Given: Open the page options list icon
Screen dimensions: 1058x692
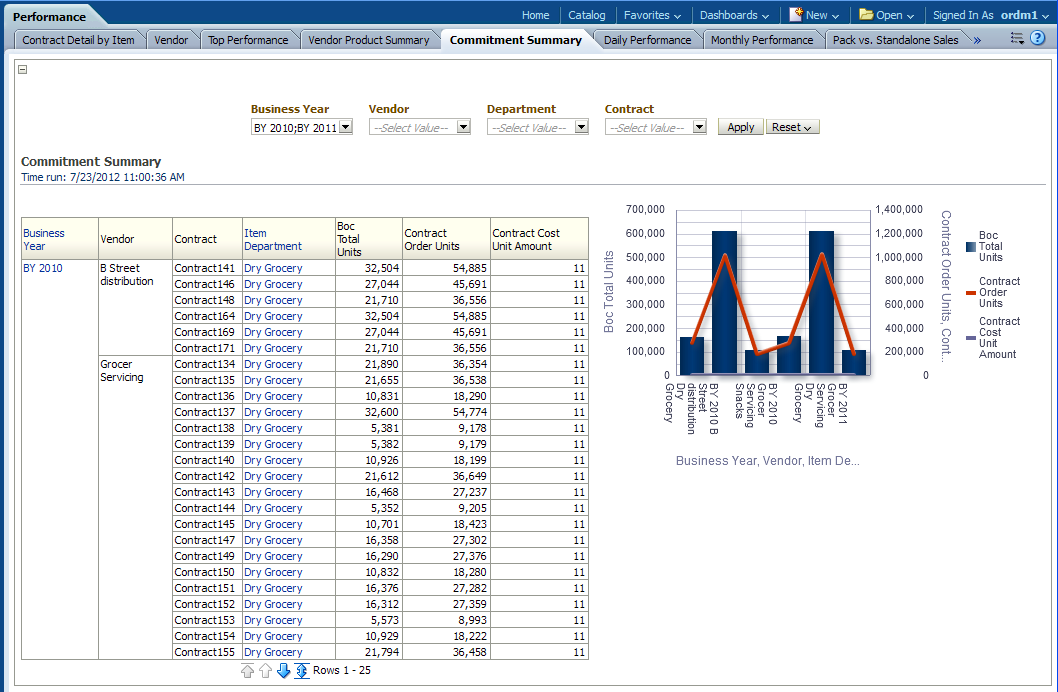Looking at the screenshot, I should click(1017, 38).
